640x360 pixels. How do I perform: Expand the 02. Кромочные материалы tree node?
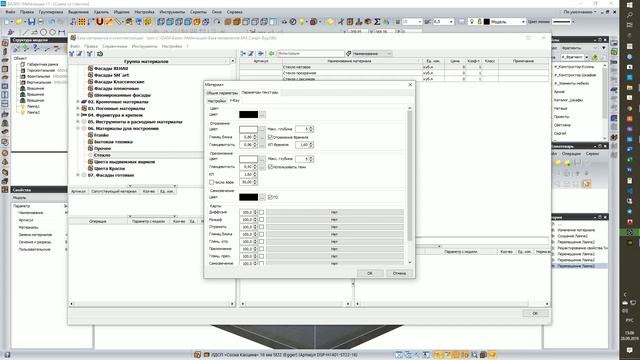tap(78, 102)
